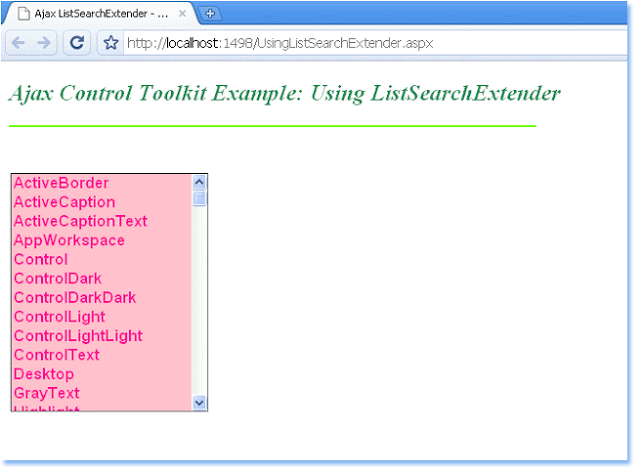Select ControlDarkDark in the list
The width and height of the screenshot is (640, 470).
tap(102, 298)
